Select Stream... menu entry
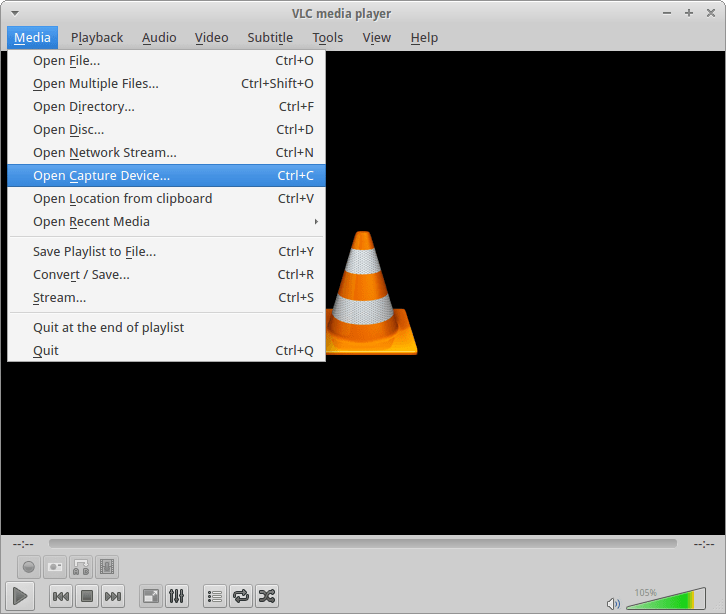726x614 pixels. (167, 298)
